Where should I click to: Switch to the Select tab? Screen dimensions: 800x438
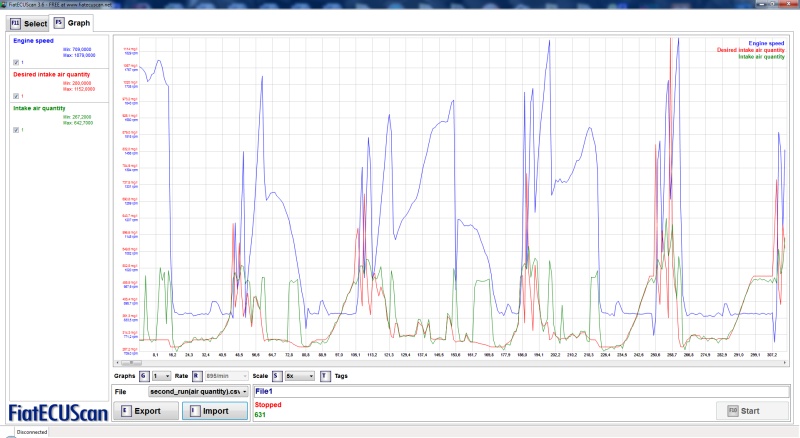28,22
